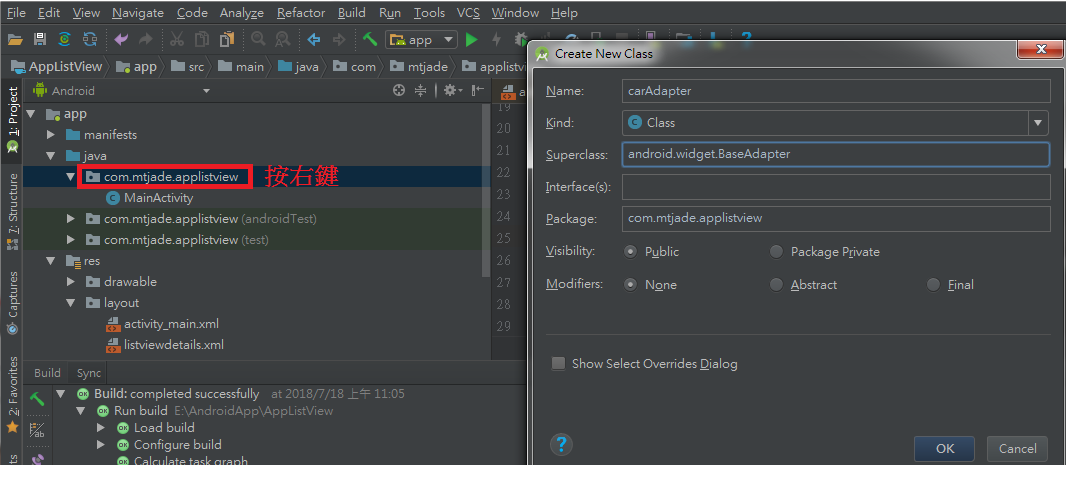Click the Sync with file system icon
This screenshot has height=486, width=1066.
pyautogui.click(x=65, y=39)
